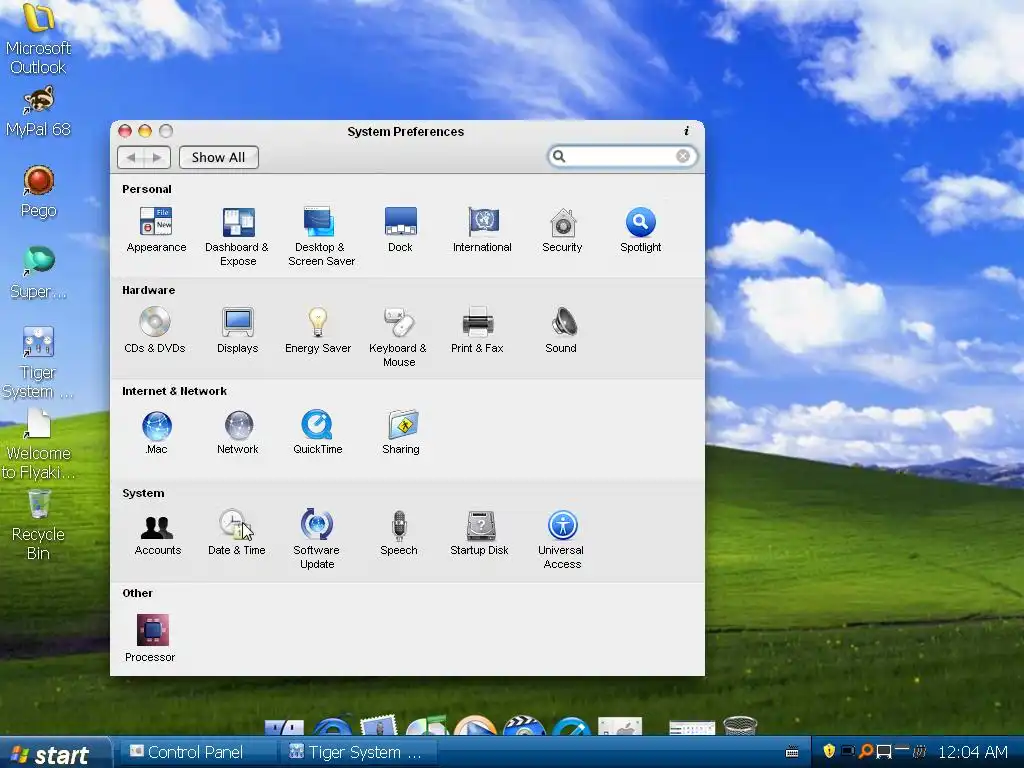Open Date & Time preferences
The width and height of the screenshot is (1024, 768).
(x=236, y=533)
